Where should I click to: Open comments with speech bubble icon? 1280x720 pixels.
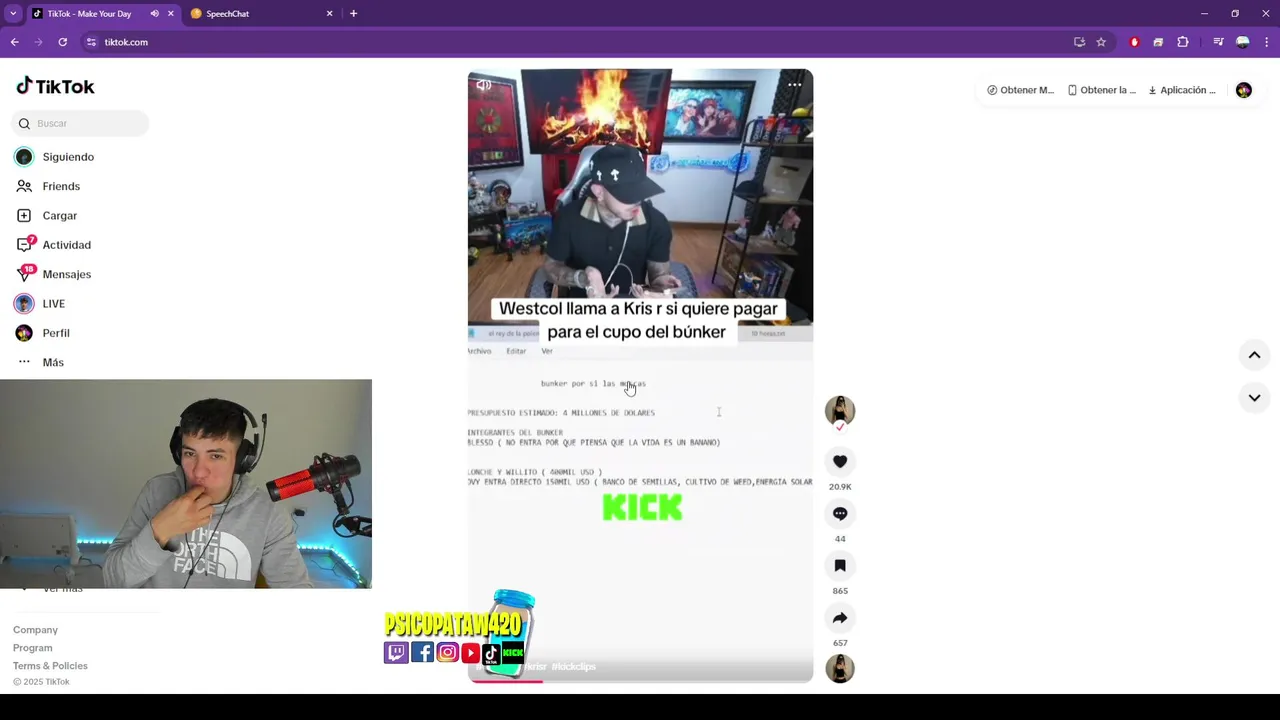tap(840, 513)
